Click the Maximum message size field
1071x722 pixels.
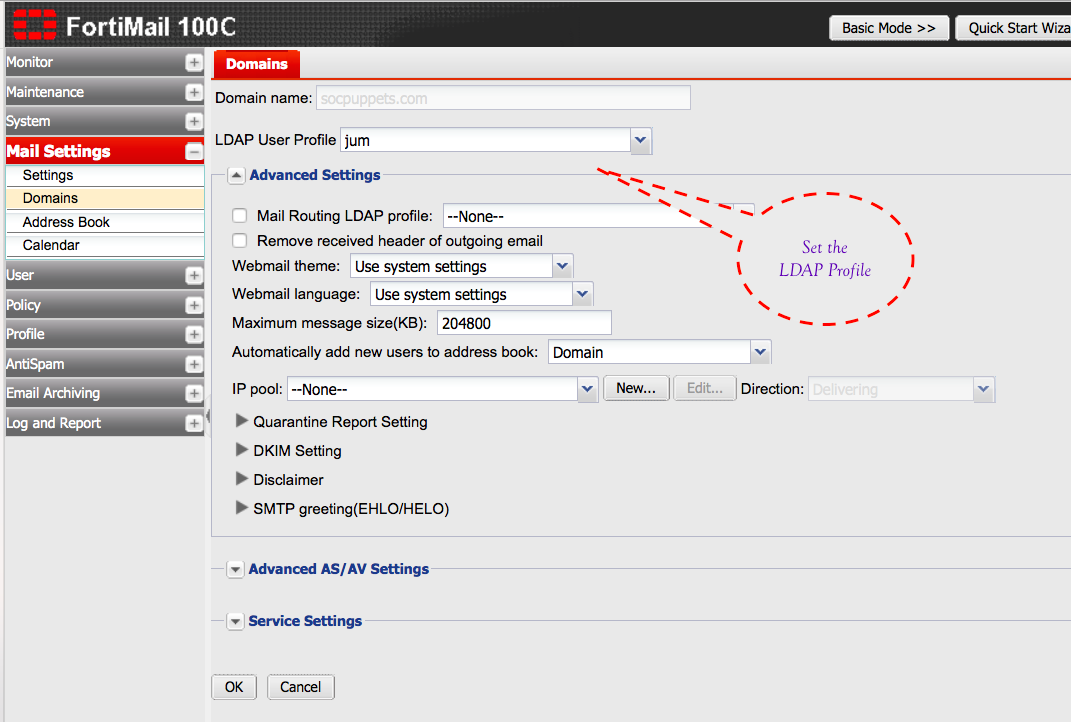tap(524, 323)
